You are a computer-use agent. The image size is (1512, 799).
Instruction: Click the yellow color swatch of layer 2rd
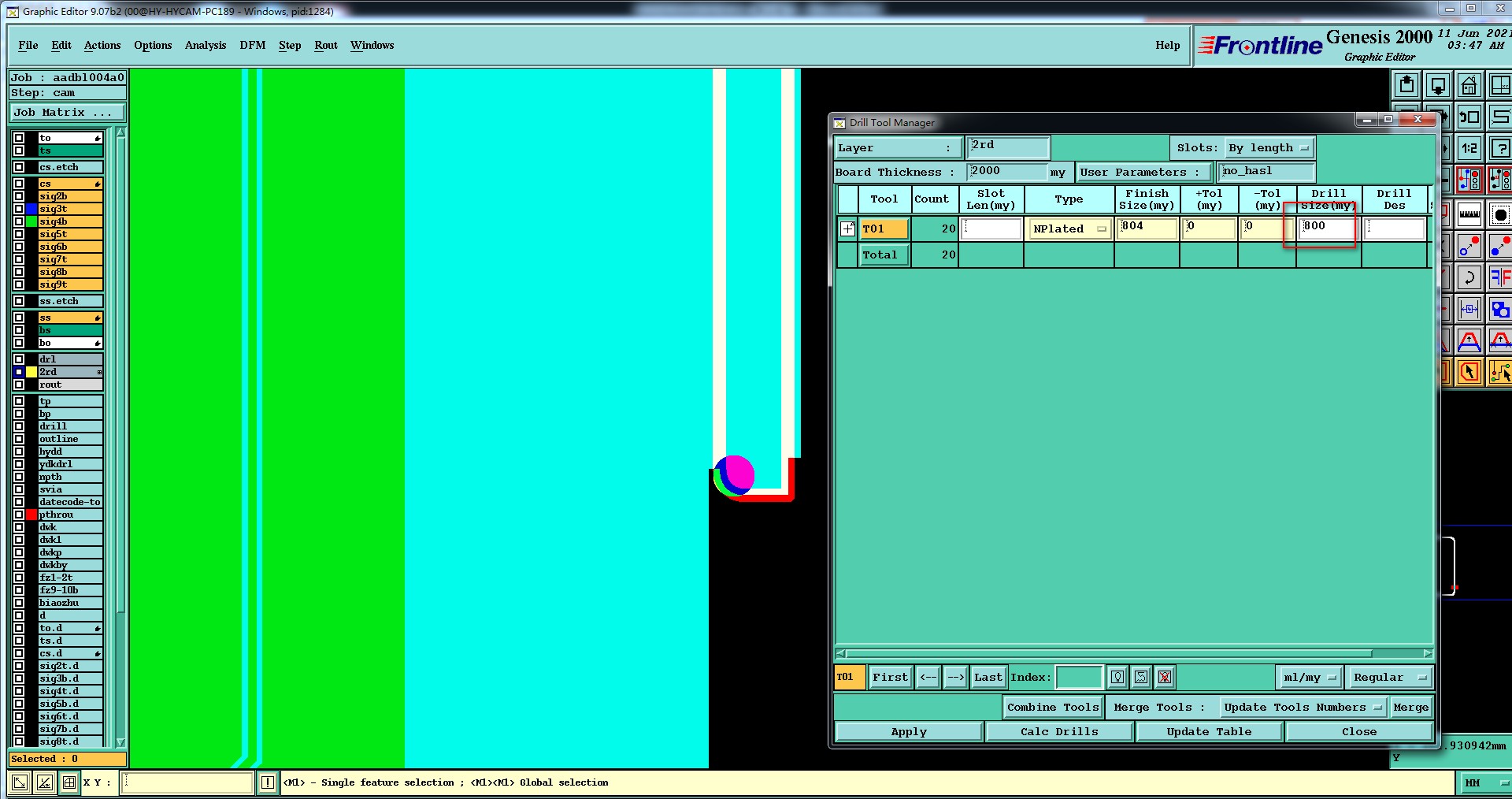click(x=31, y=372)
